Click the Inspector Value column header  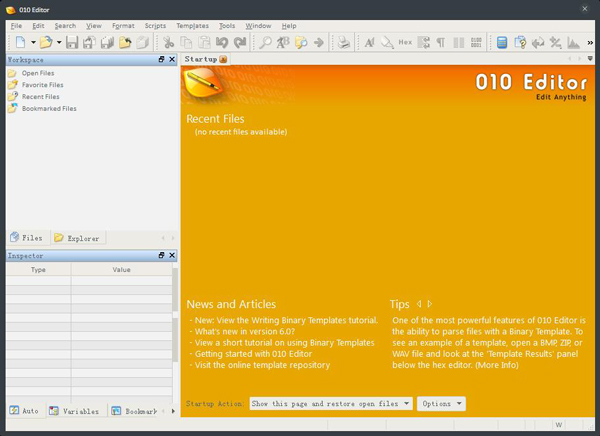pos(121,269)
